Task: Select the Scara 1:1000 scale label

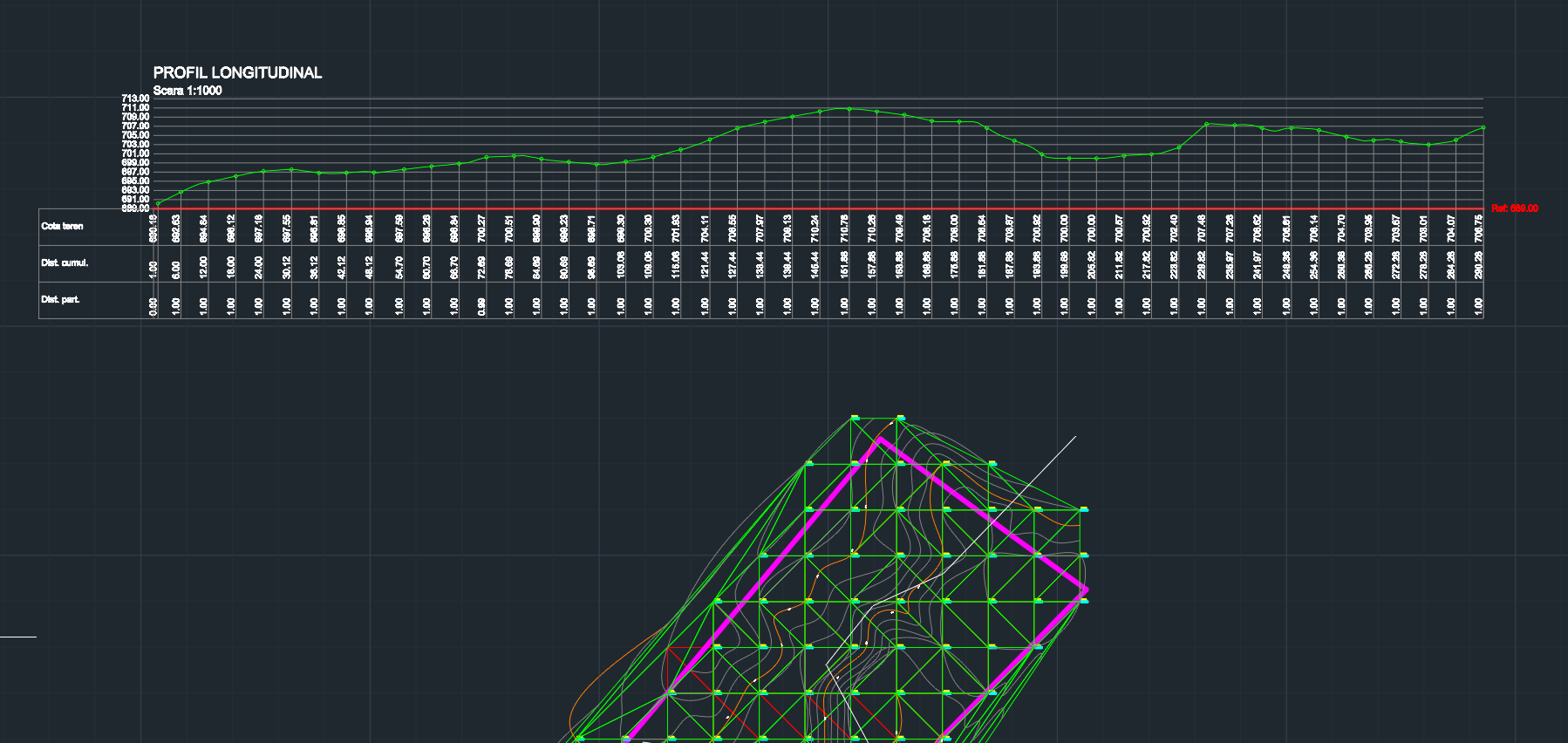Action: tap(187, 91)
